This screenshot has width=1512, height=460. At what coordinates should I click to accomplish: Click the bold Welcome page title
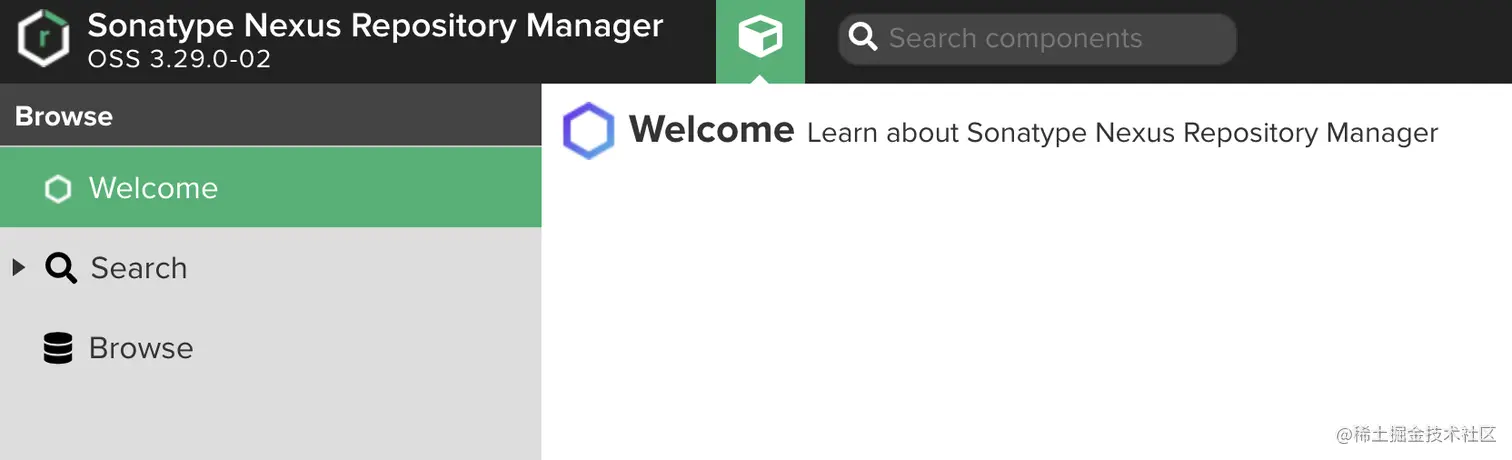(711, 130)
